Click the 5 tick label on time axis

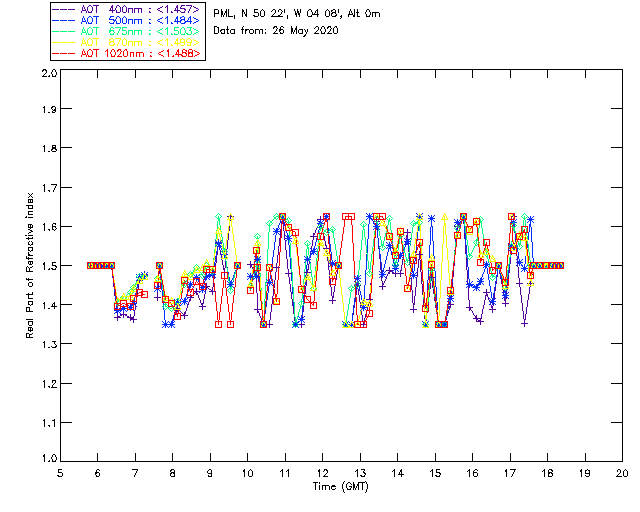point(60,473)
